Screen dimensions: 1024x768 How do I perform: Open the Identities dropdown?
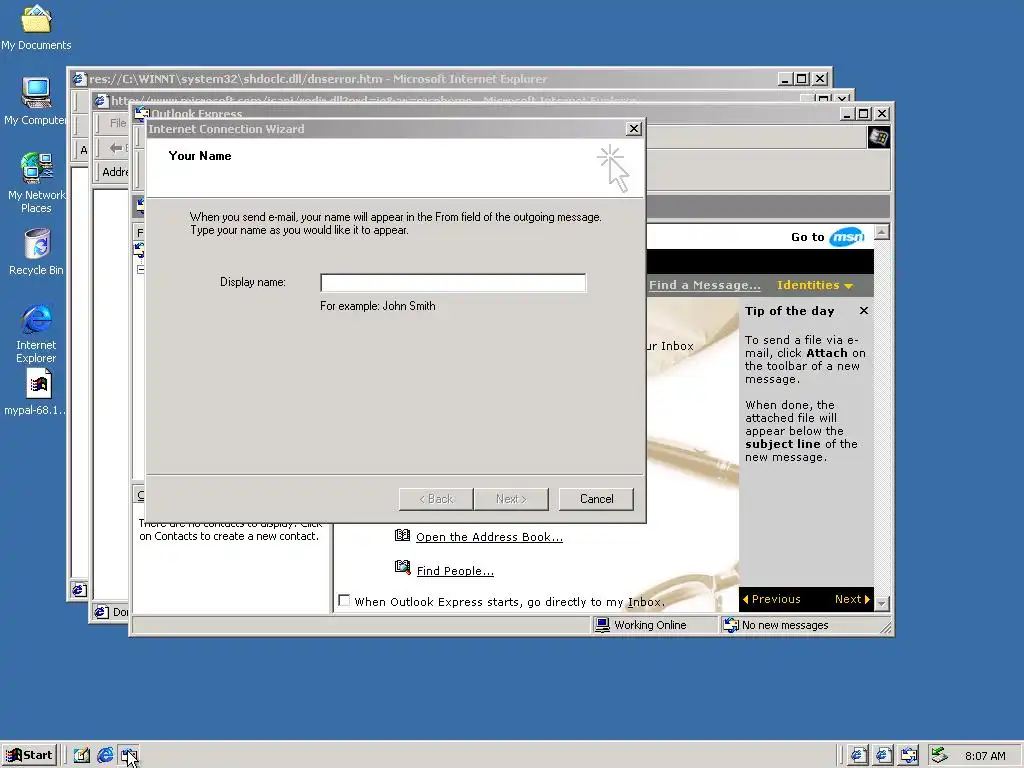(x=814, y=285)
